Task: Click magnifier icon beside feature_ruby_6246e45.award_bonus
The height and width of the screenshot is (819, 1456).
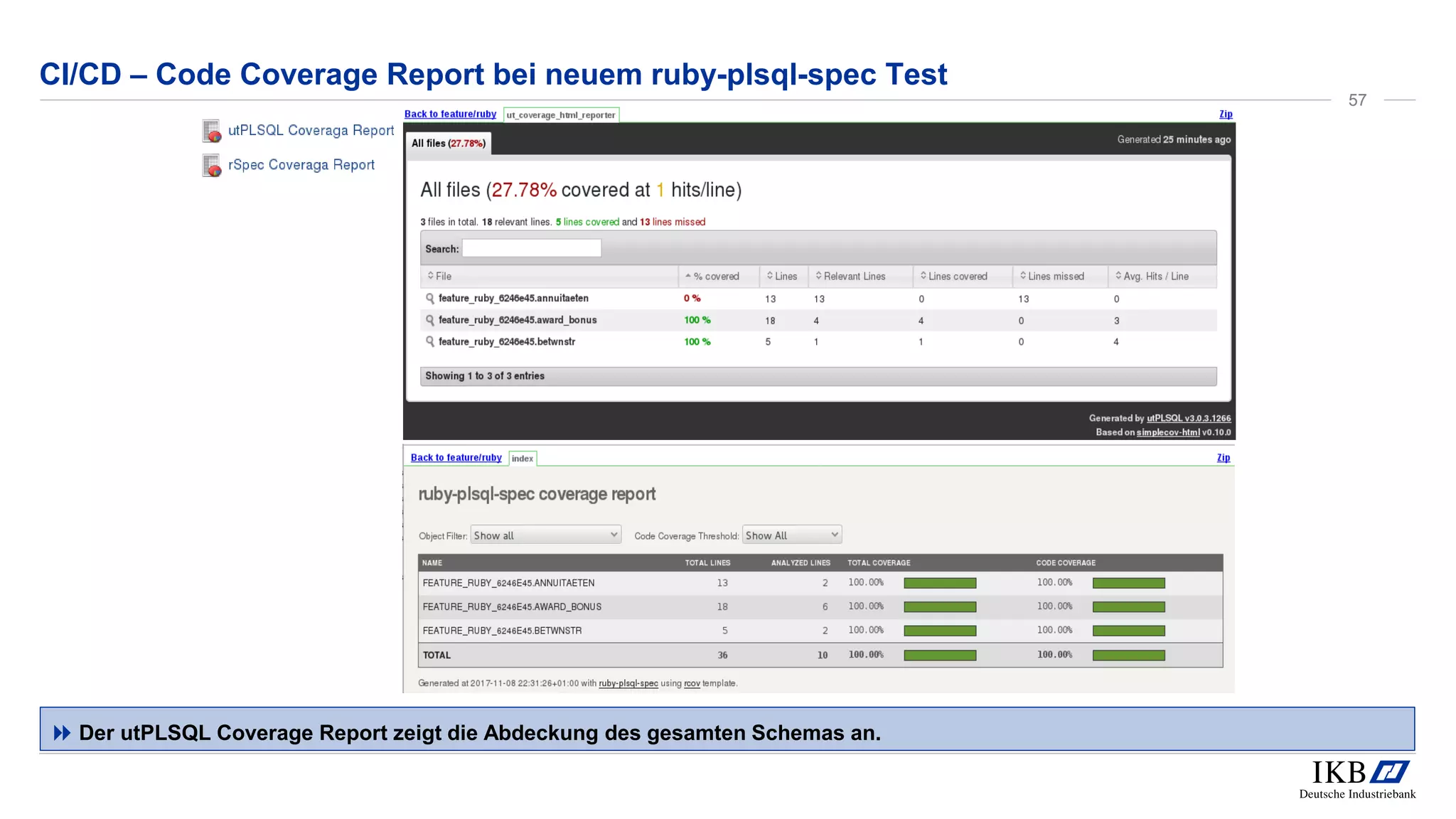Action: [x=430, y=321]
